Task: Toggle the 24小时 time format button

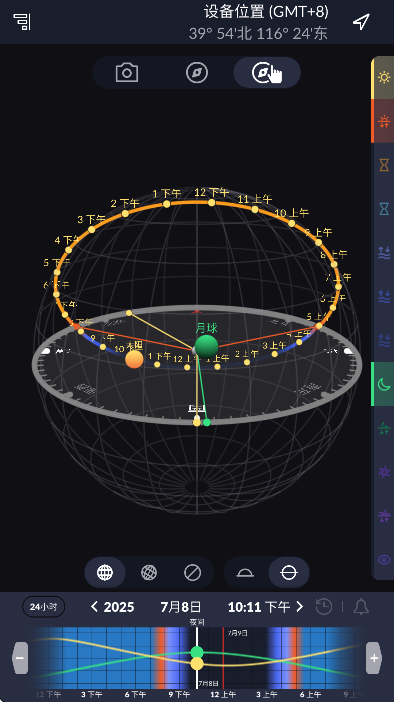Action: pyautogui.click(x=43, y=607)
